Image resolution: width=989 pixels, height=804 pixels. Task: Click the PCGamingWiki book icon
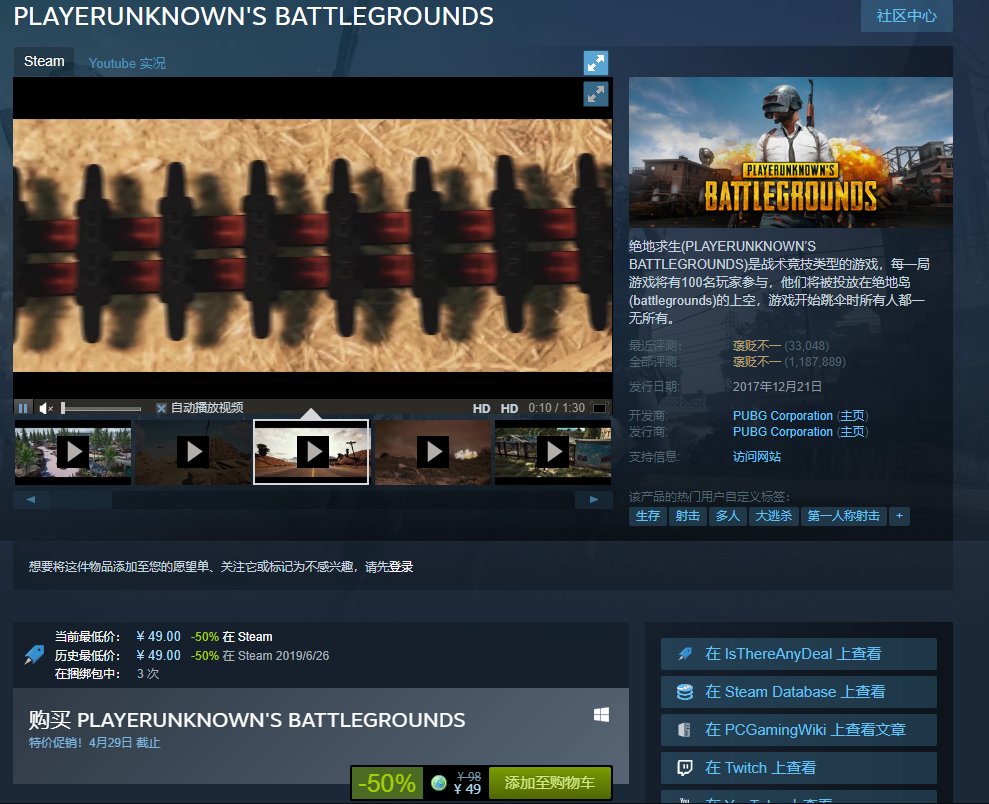(x=684, y=730)
